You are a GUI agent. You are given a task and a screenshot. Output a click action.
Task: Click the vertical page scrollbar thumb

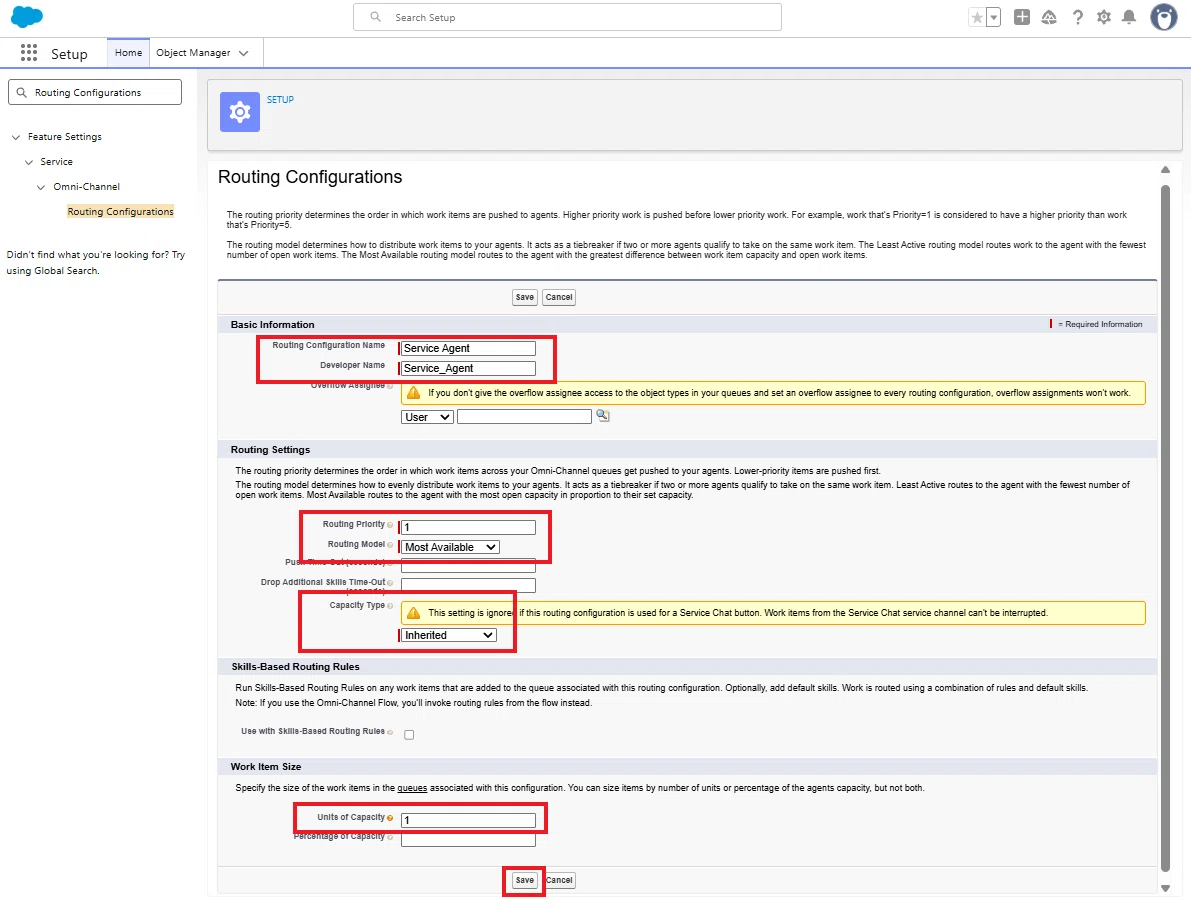pyautogui.click(x=1165, y=528)
